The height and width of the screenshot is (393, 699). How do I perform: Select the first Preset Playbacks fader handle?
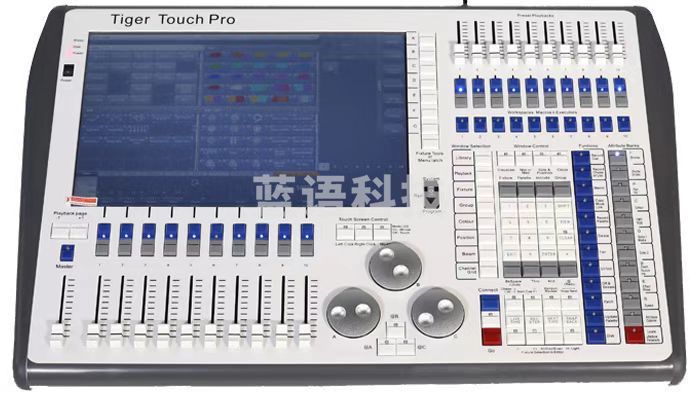461,53
